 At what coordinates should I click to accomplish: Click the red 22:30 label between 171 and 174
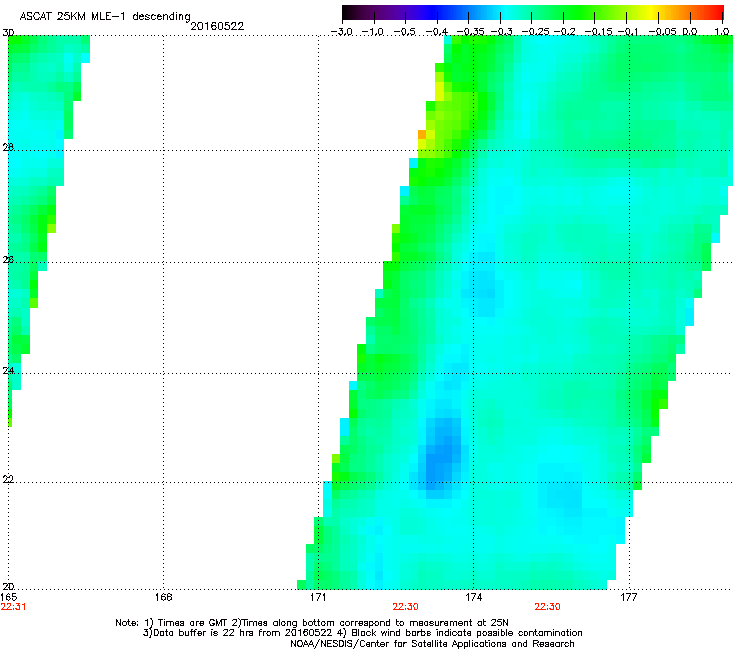405,607
